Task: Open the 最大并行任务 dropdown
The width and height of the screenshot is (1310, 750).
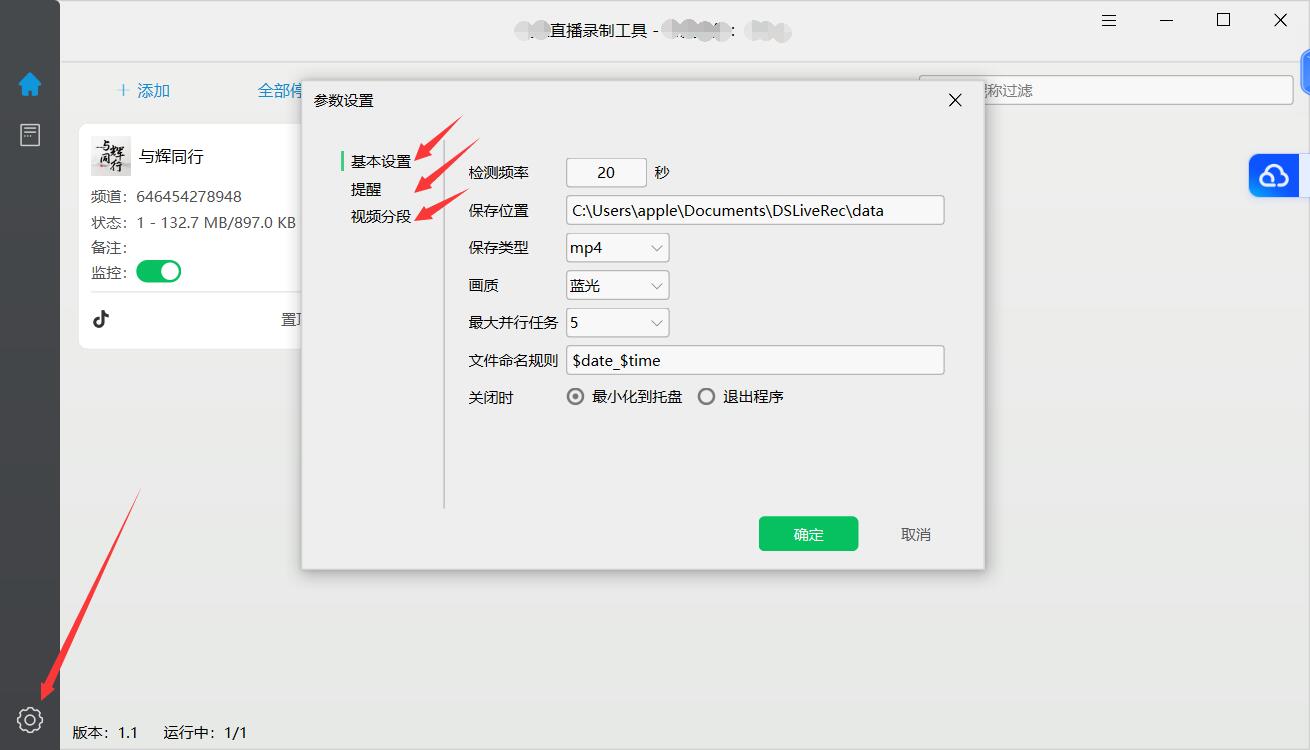Action: point(618,323)
